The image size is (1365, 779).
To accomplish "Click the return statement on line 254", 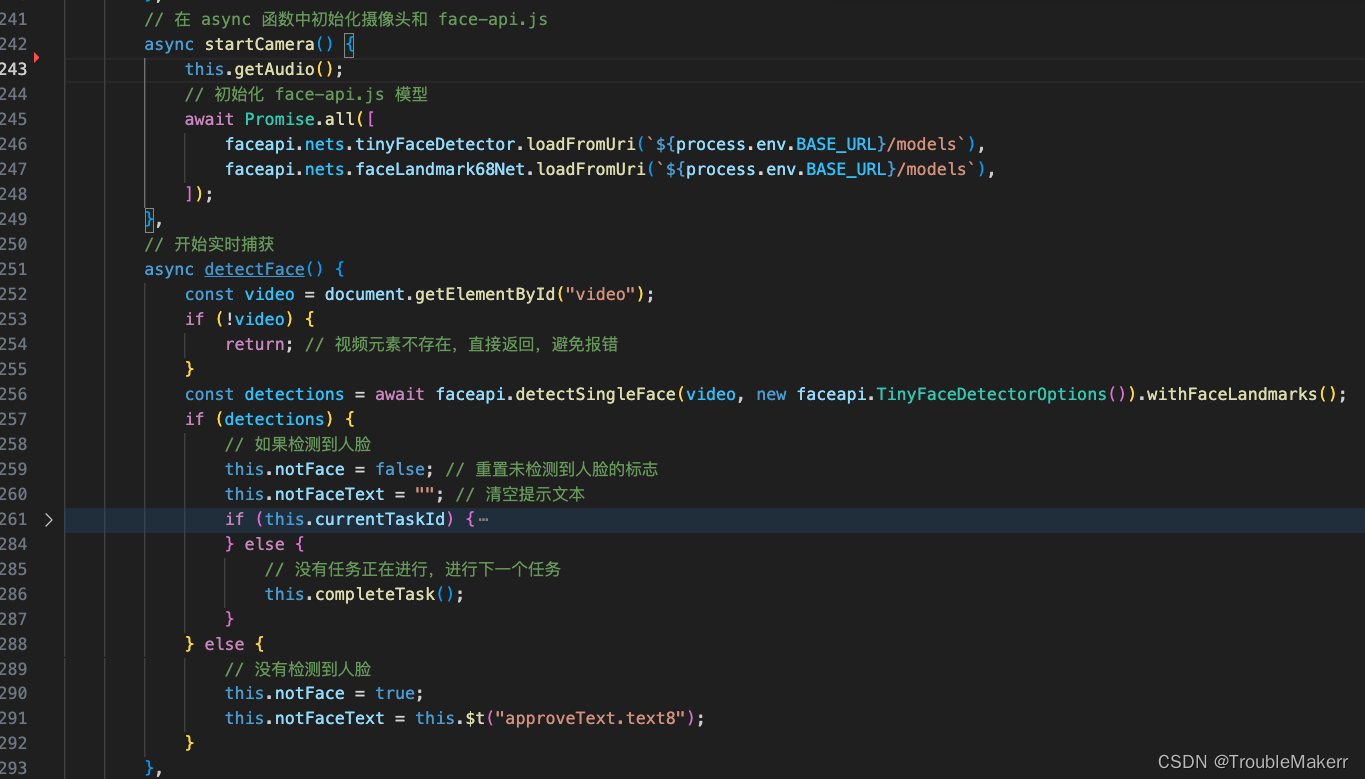I will point(259,344).
